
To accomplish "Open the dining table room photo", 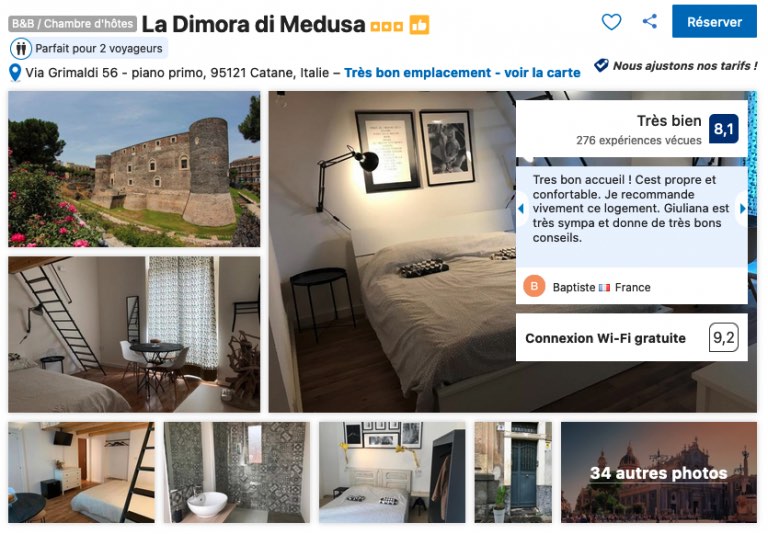I will [134, 334].
